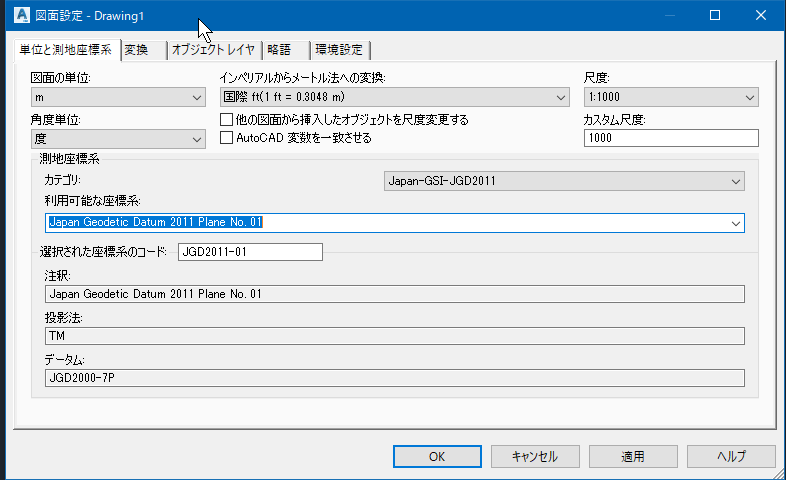Open the オブジェクト レイヤ tab
Image resolution: width=786 pixels, height=480 pixels.
coord(213,50)
